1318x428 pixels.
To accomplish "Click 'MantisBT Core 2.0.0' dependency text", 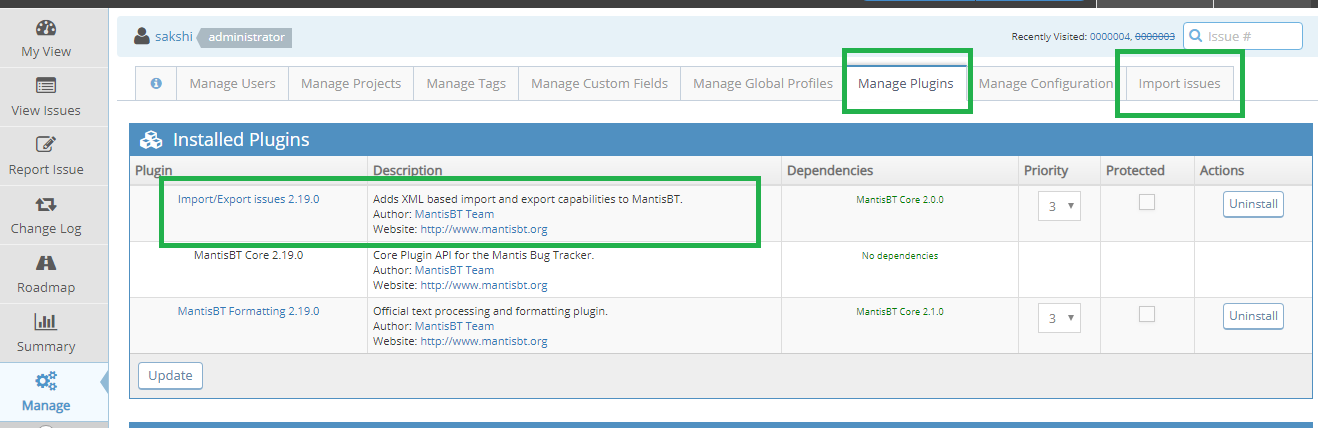I will click(x=900, y=200).
